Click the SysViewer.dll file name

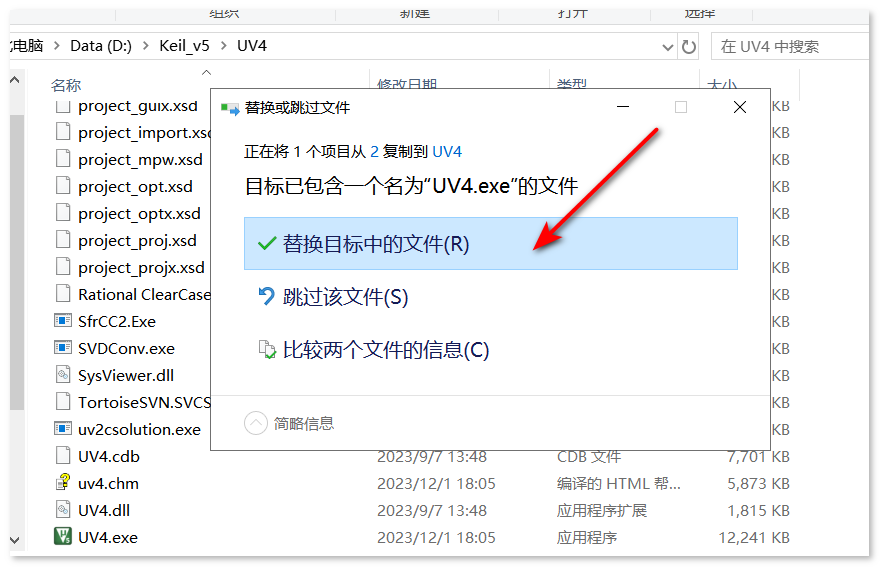[126, 376]
